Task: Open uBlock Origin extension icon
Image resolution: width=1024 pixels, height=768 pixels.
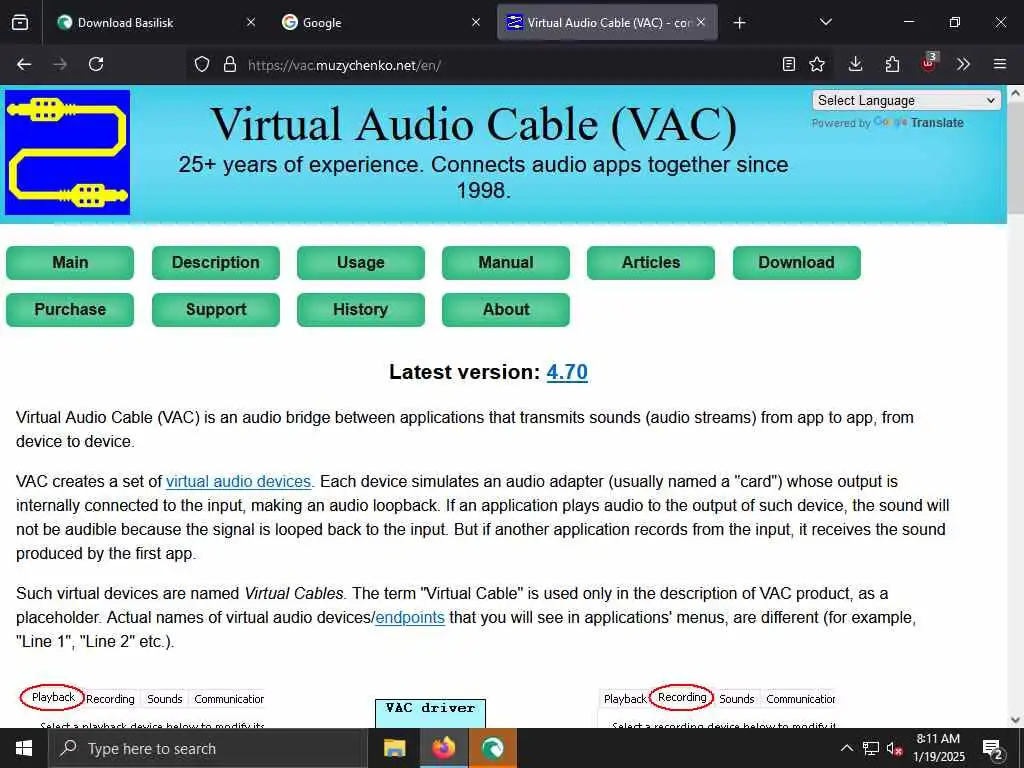Action: (928, 63)
